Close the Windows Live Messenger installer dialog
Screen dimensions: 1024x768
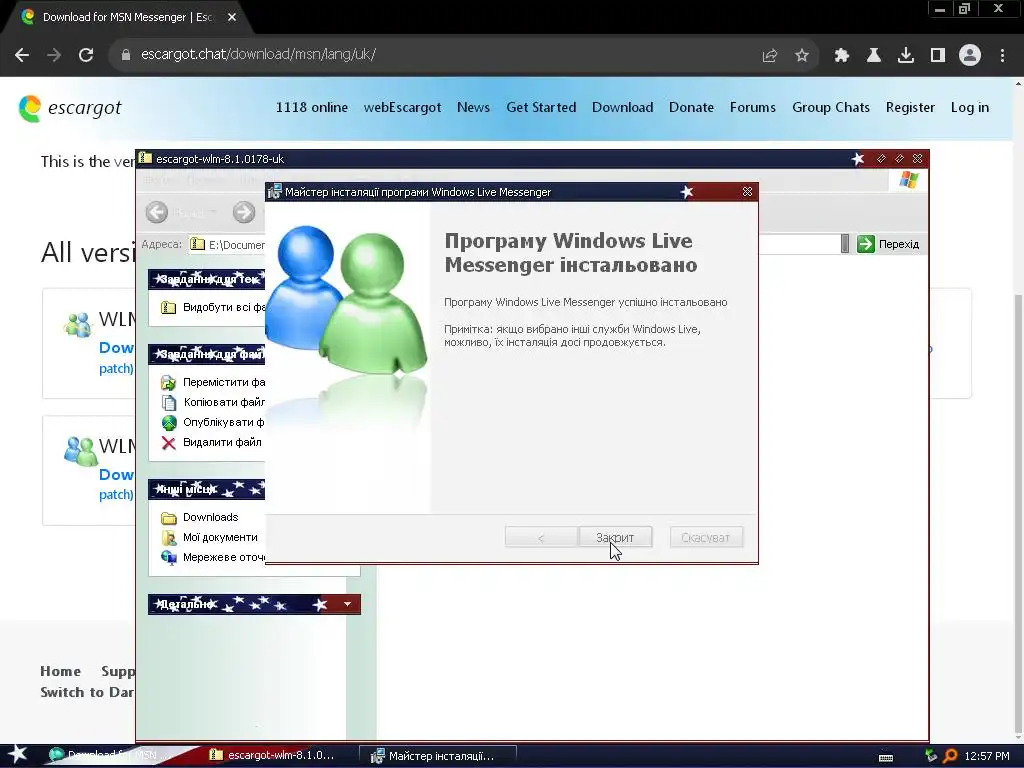click(x=747, y=191)
